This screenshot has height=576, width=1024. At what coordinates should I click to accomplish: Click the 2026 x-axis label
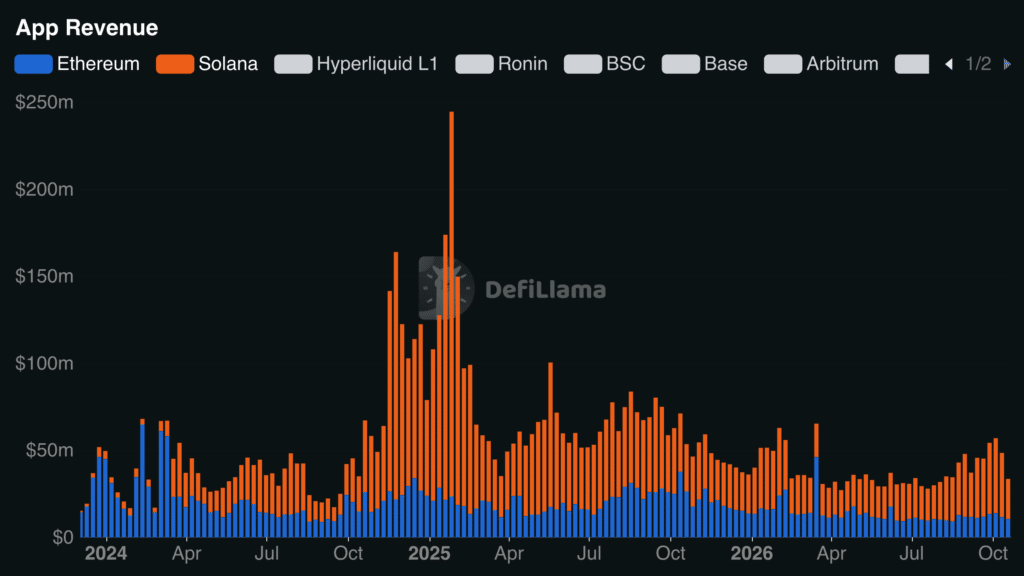[x=752, y=554]
